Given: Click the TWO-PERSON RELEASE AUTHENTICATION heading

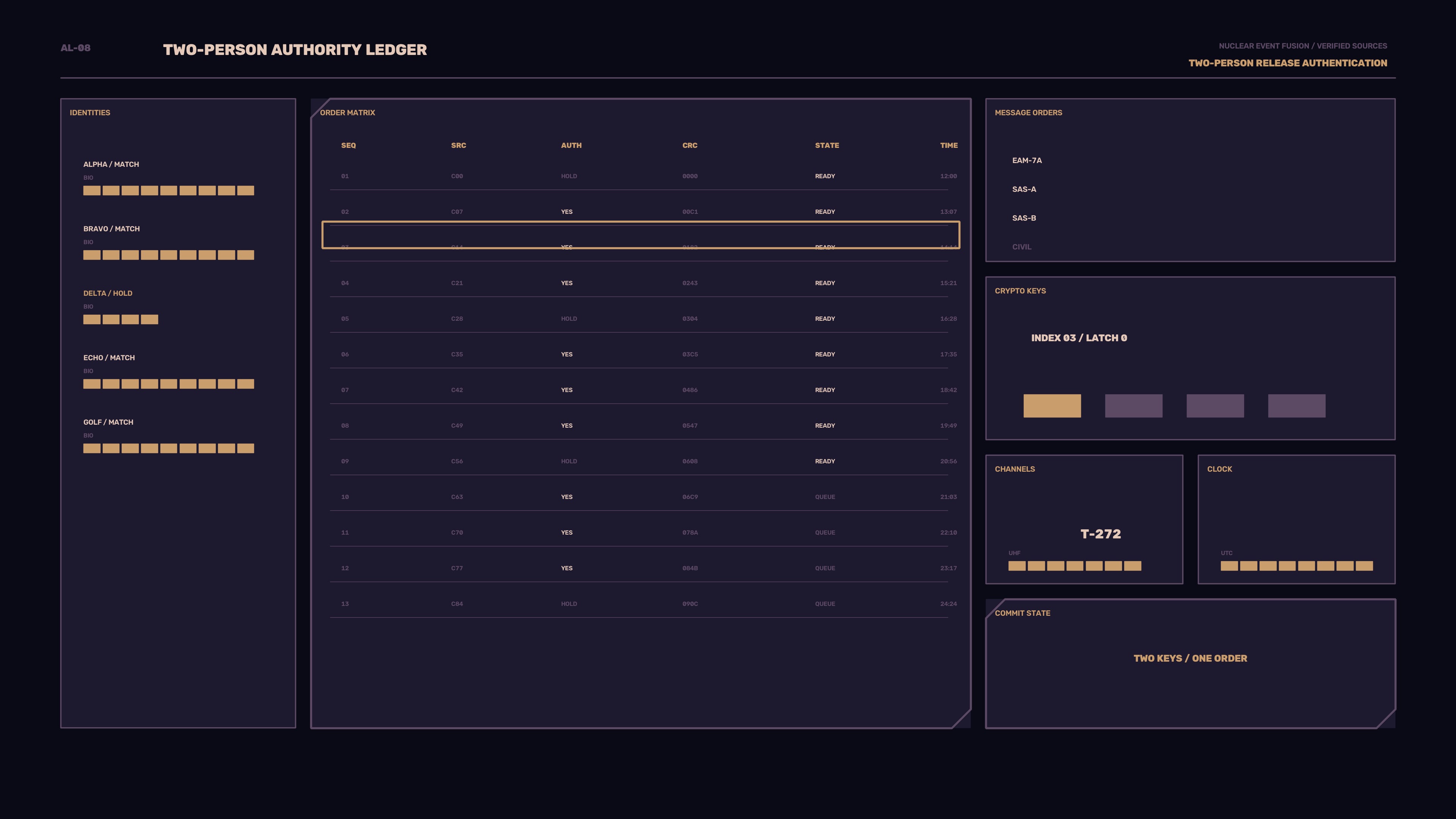Looking at the screenshot, I should [x=1288, y=63].
